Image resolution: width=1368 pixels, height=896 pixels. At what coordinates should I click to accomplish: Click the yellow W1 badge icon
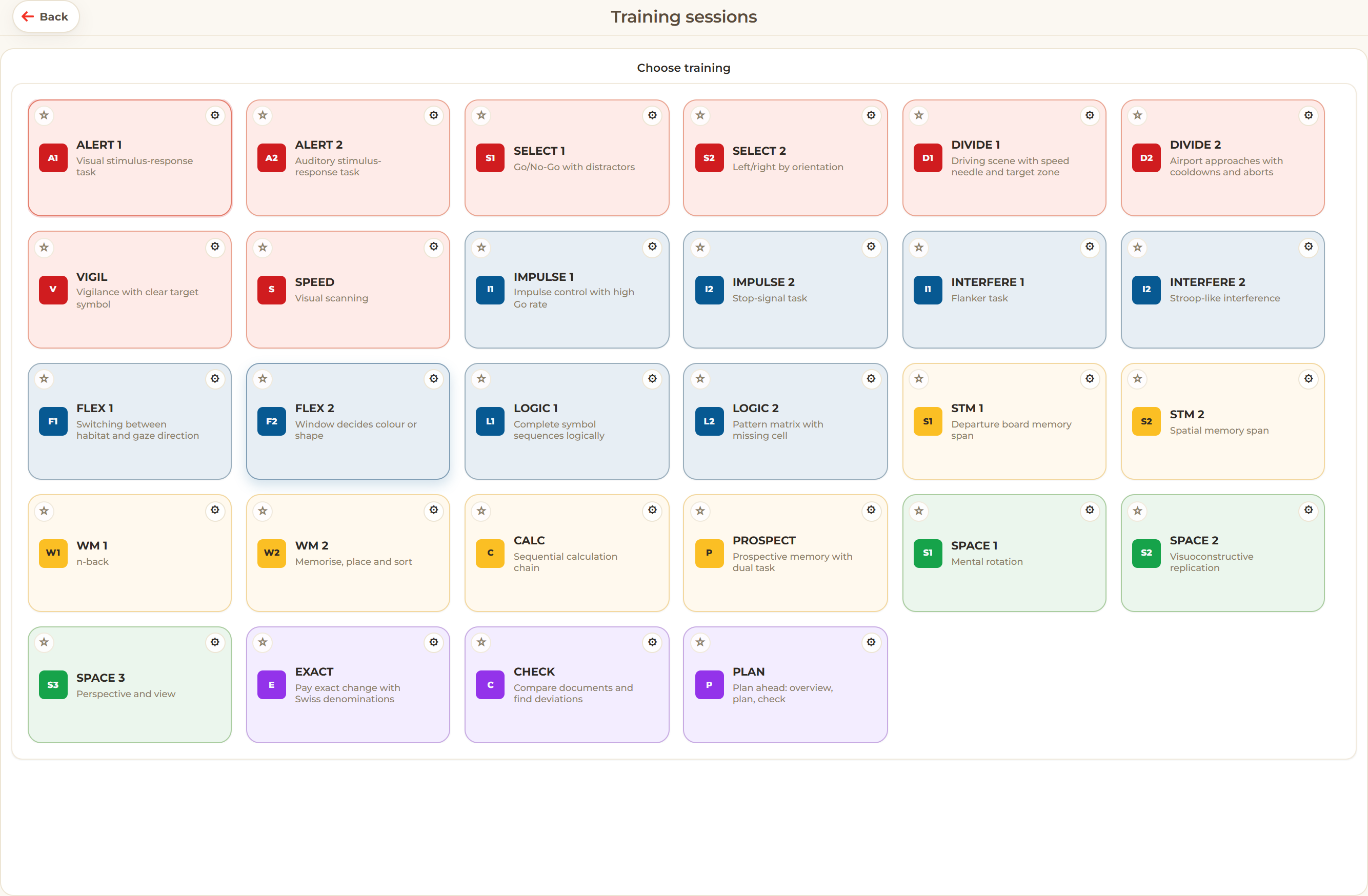(53, 553)
